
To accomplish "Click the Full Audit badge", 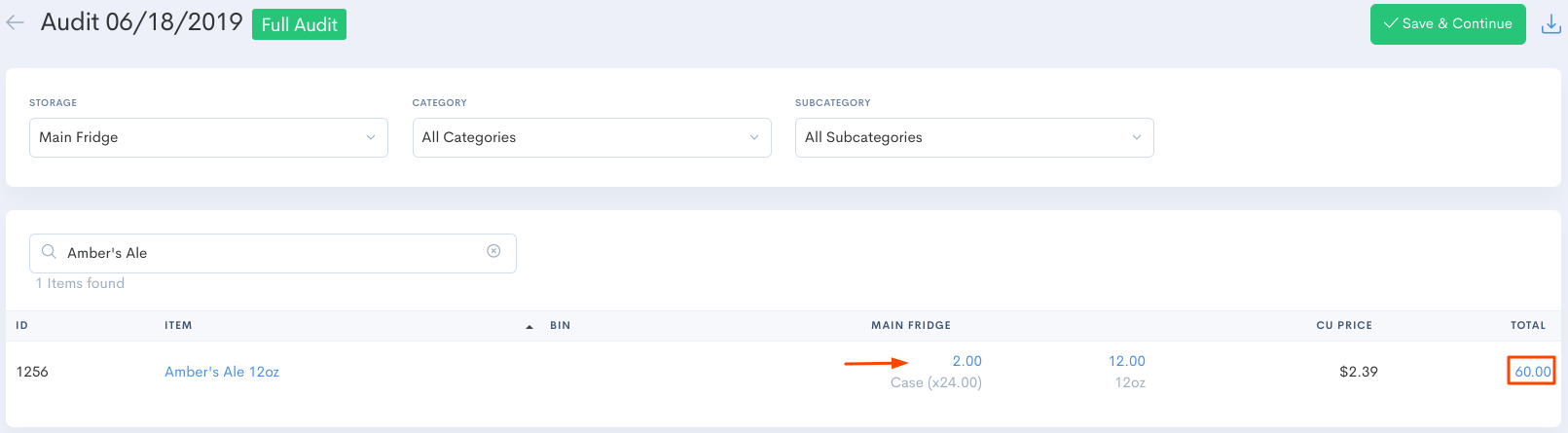I will (299, 24).
